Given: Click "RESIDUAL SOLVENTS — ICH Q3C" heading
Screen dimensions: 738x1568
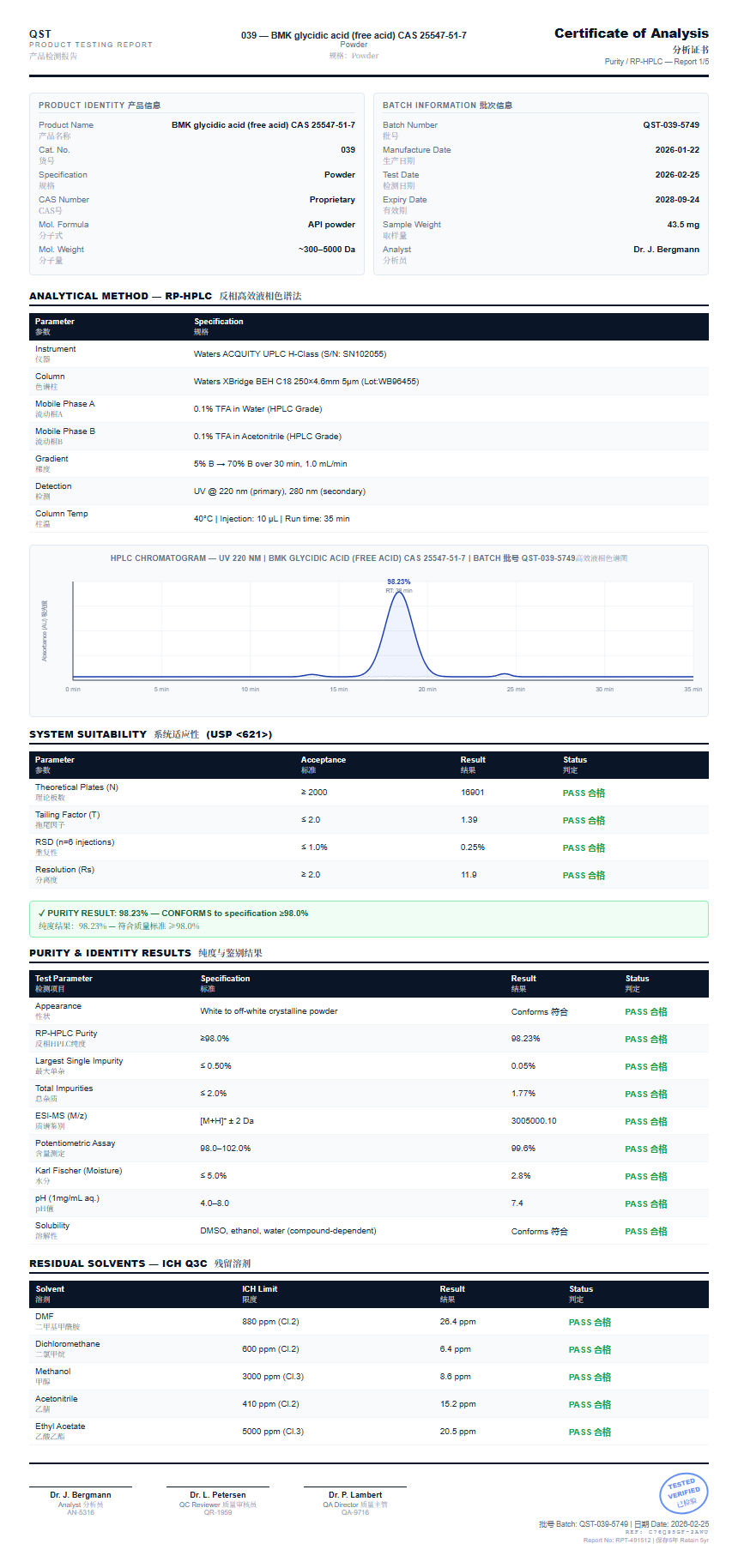Looking at the screenshot, I should pyautogui.click(x=118, y=1263).
